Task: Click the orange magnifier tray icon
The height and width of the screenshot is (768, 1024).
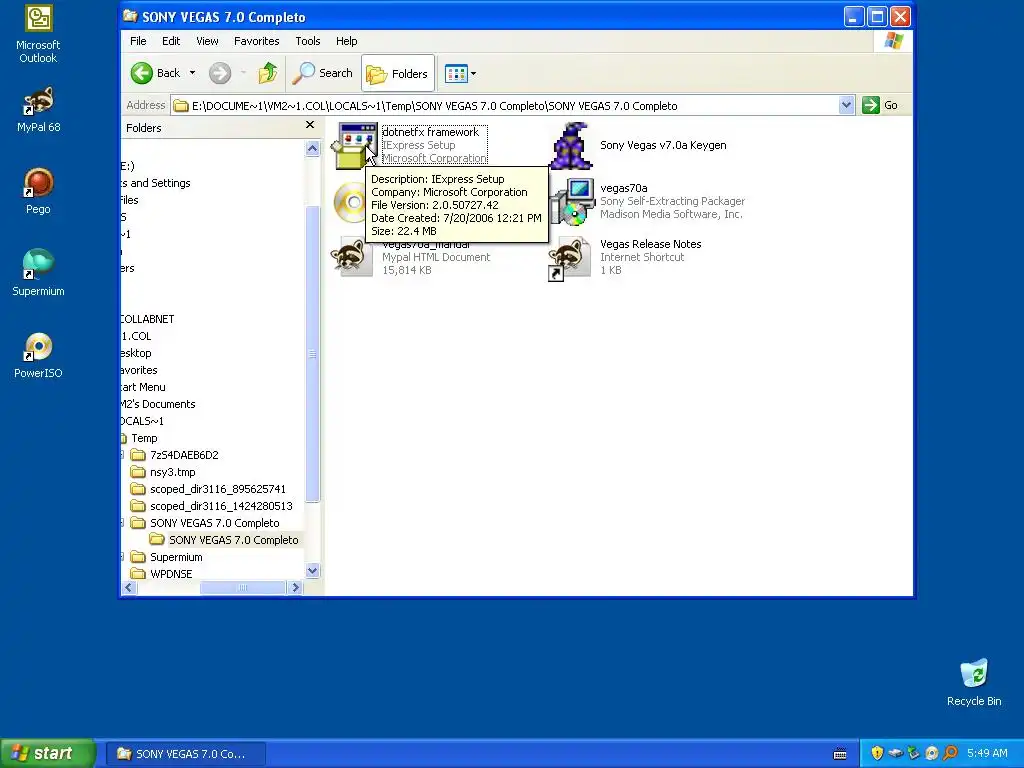Action: [950, 753]
